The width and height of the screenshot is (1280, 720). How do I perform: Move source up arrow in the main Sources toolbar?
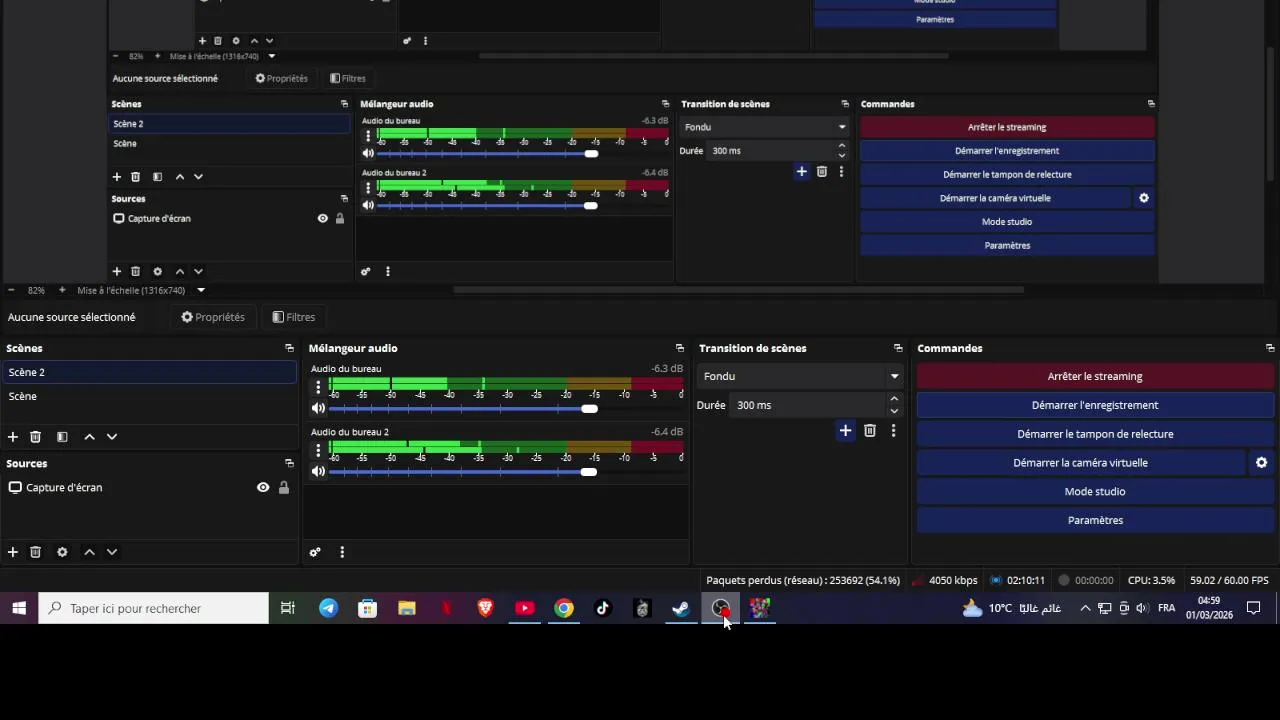[x=89, y=552]
